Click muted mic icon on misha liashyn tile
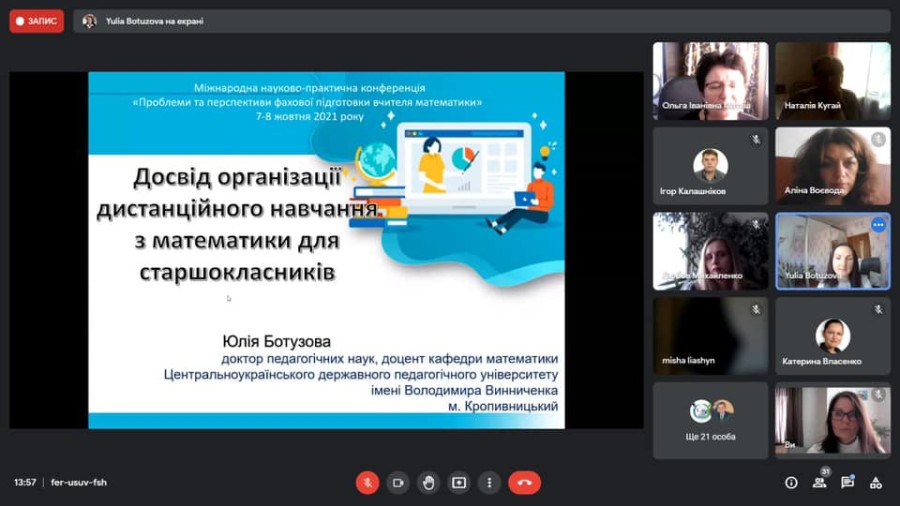The image size is (900, 506). click(756, 310)
